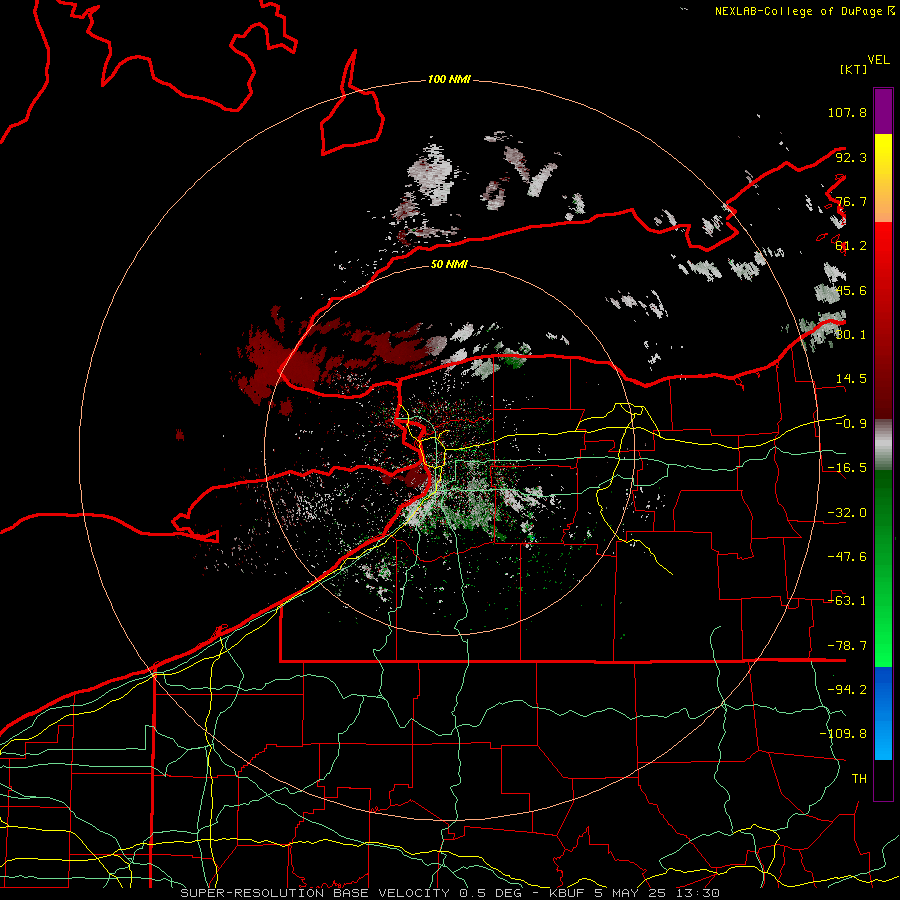Click the 50 NMI range ring label
Screen dimensions: 900x900
[x=449, y=264]
